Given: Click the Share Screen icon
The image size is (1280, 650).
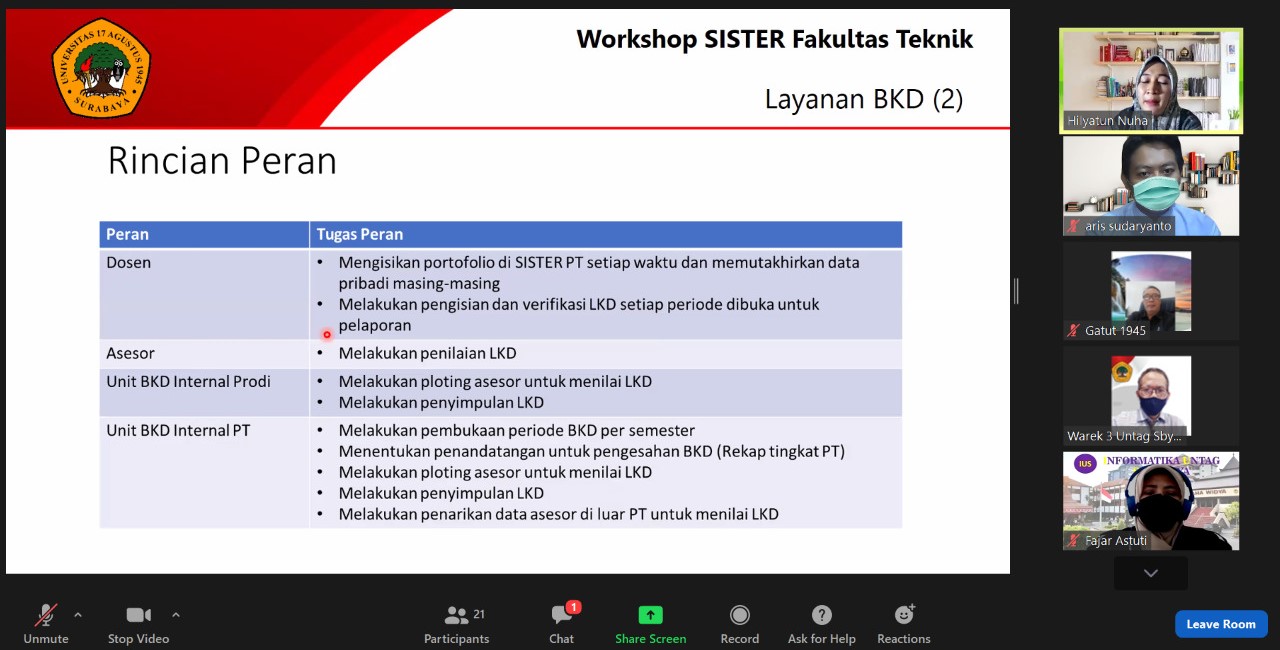Looking at the screenshot, I should pyautogui.click(x=650, y=615).
